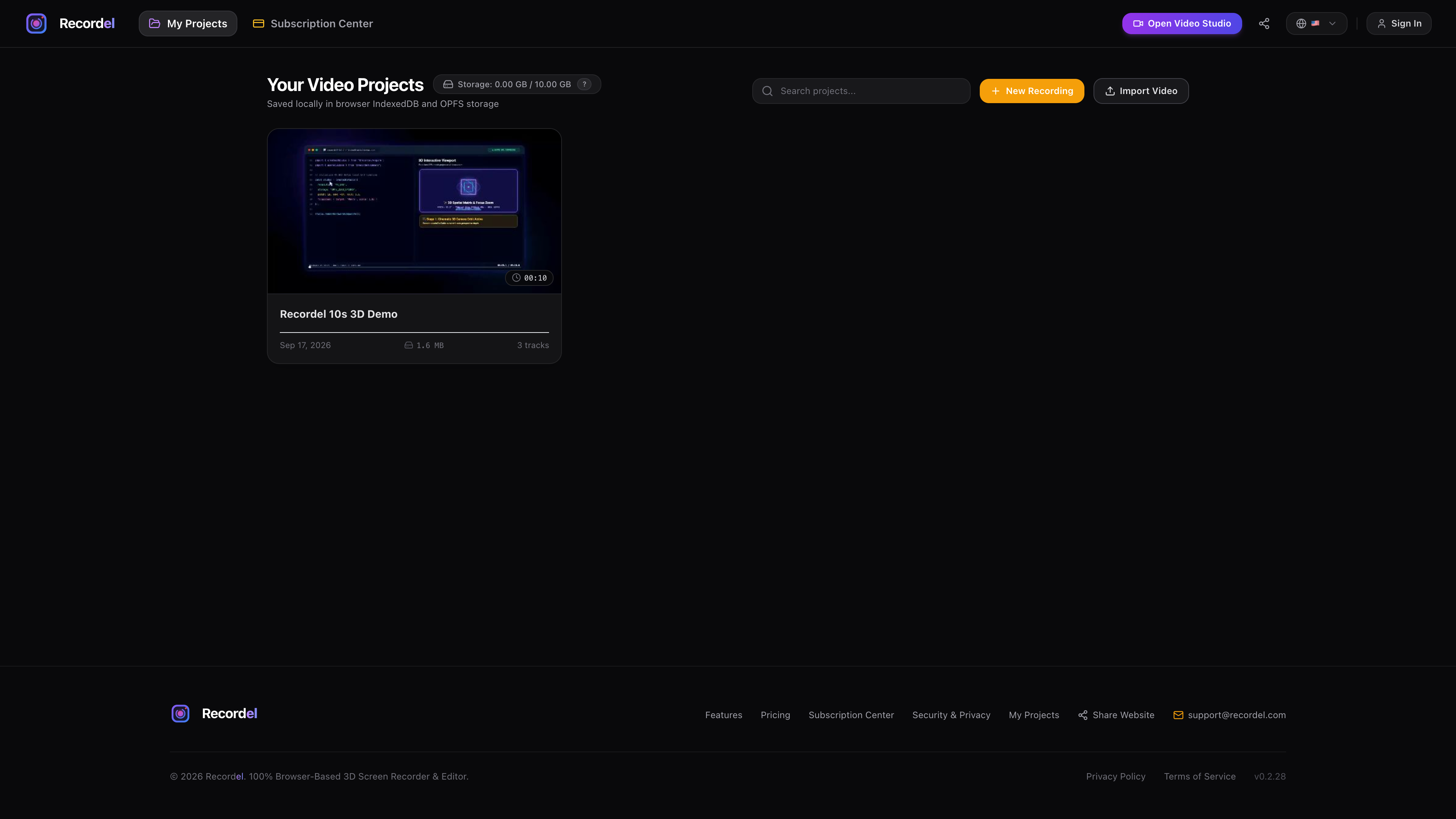Click the 00:10 duration badge

(529, 278)
